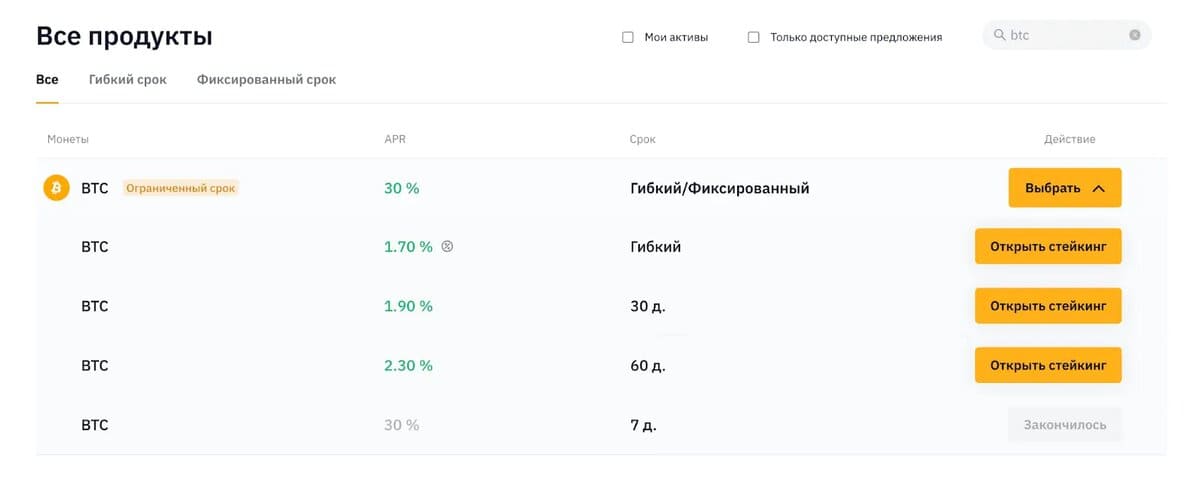The height and width of the screenshot is (482, 1200).
Task: Open staking for the 60-day BTC
Action: click(x=1047, y=365)
